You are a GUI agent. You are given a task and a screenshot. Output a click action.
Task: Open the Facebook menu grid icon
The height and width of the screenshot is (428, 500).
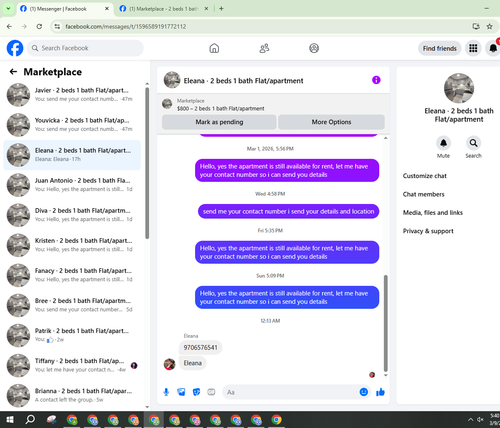[x=473, y=48]
